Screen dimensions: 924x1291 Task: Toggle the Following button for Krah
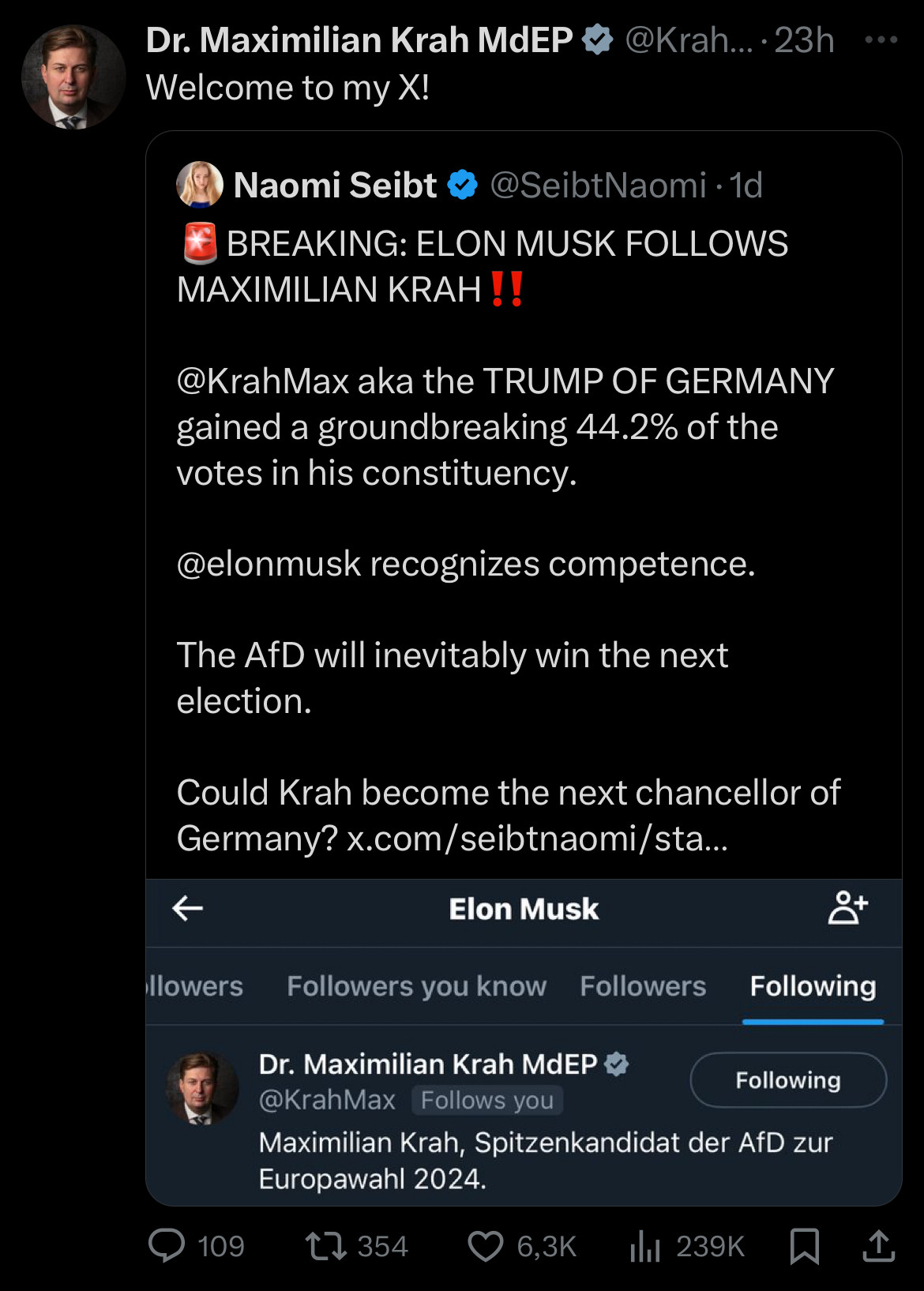tap(787, 1079)
